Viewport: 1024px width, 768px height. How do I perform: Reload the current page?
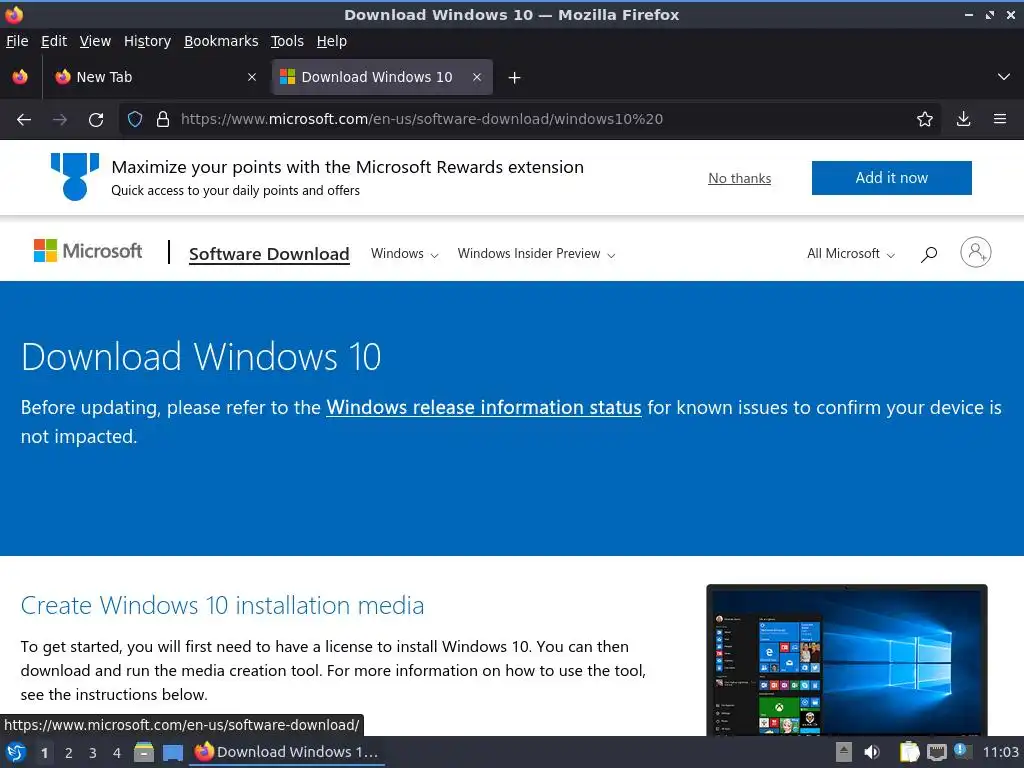tap(96, 120)
